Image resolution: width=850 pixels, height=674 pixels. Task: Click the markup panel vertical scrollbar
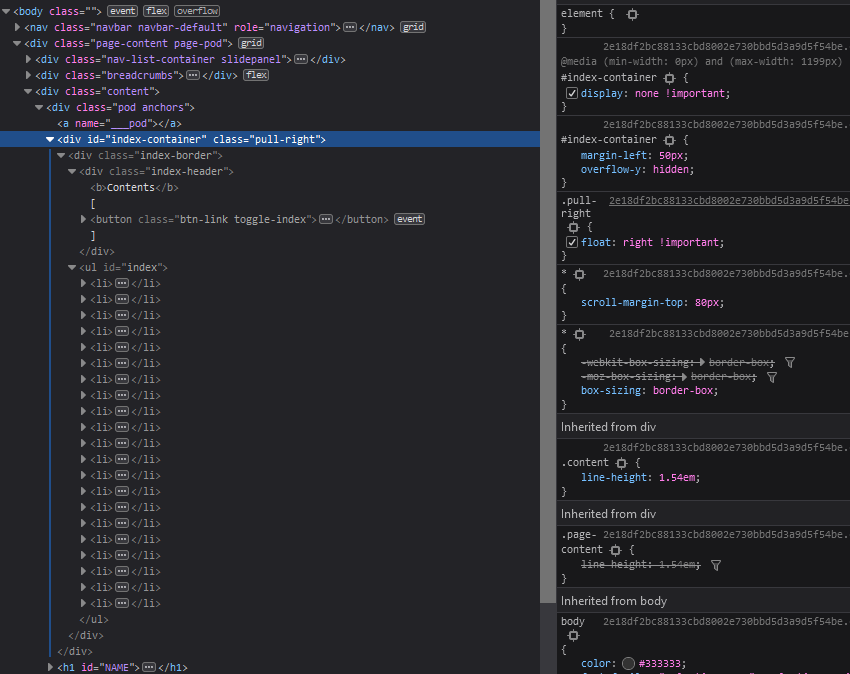click(x=547, y=301)
